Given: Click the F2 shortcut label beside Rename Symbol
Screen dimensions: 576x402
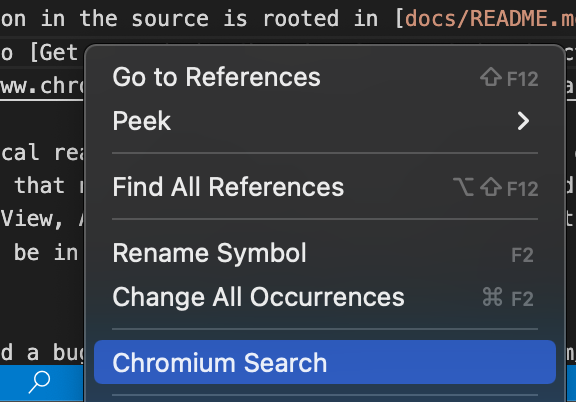Looking at the screenshot, I should (522, 254).
